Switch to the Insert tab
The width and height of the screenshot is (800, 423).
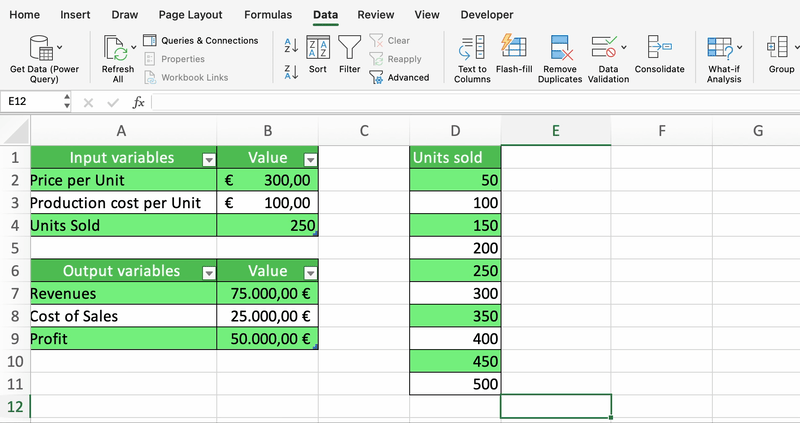[x=75, y=15]
